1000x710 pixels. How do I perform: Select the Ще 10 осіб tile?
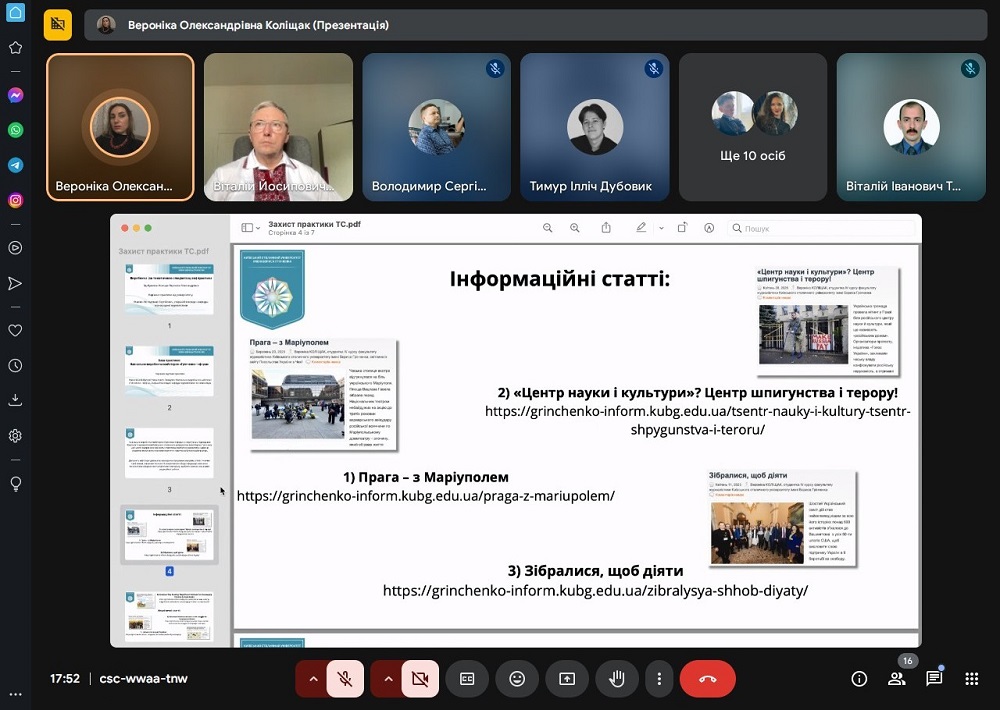coord(752,127)
